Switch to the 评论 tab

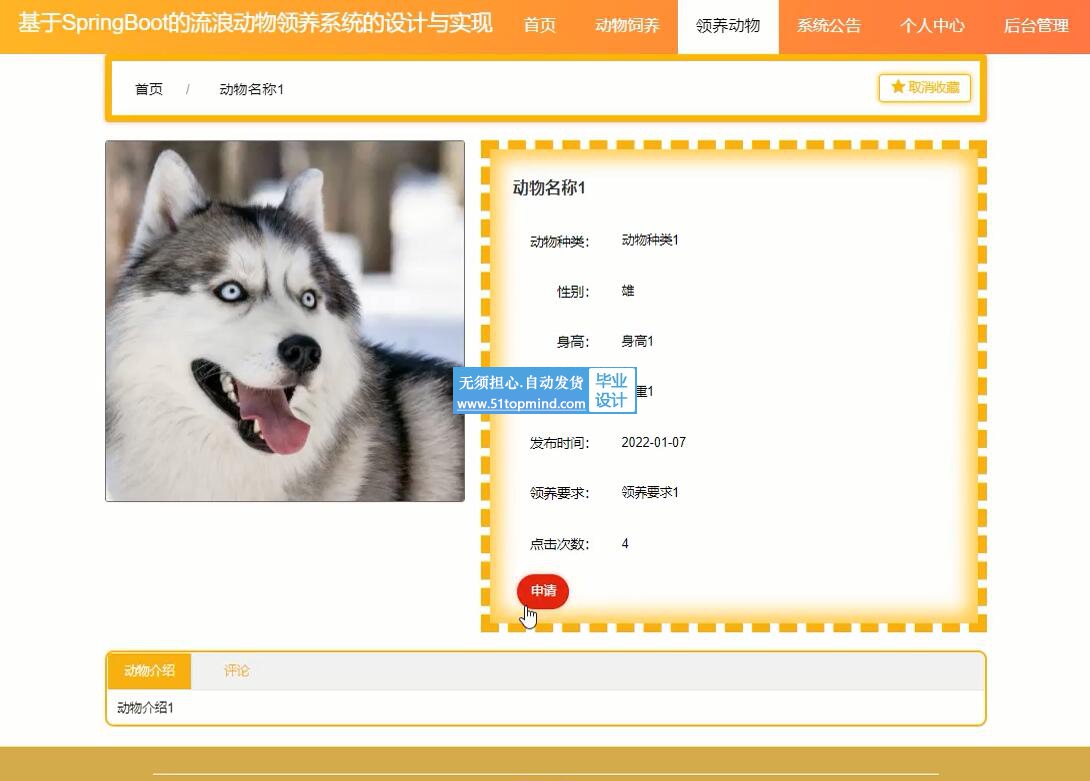pos(236,670)
